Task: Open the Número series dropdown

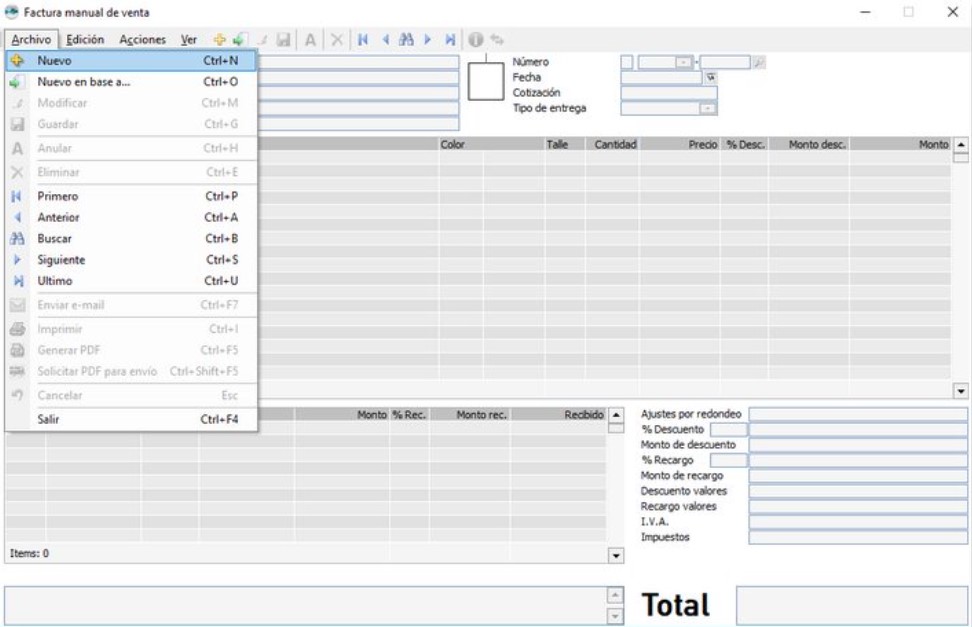Action: 684,62
